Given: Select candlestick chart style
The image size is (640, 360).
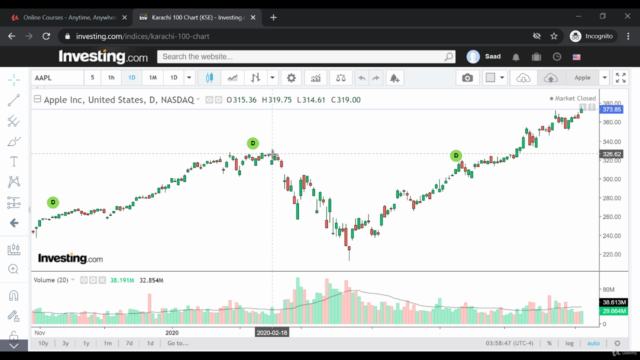Looking at the screenshot, I should pyautogui.click(x=209, y=78).
